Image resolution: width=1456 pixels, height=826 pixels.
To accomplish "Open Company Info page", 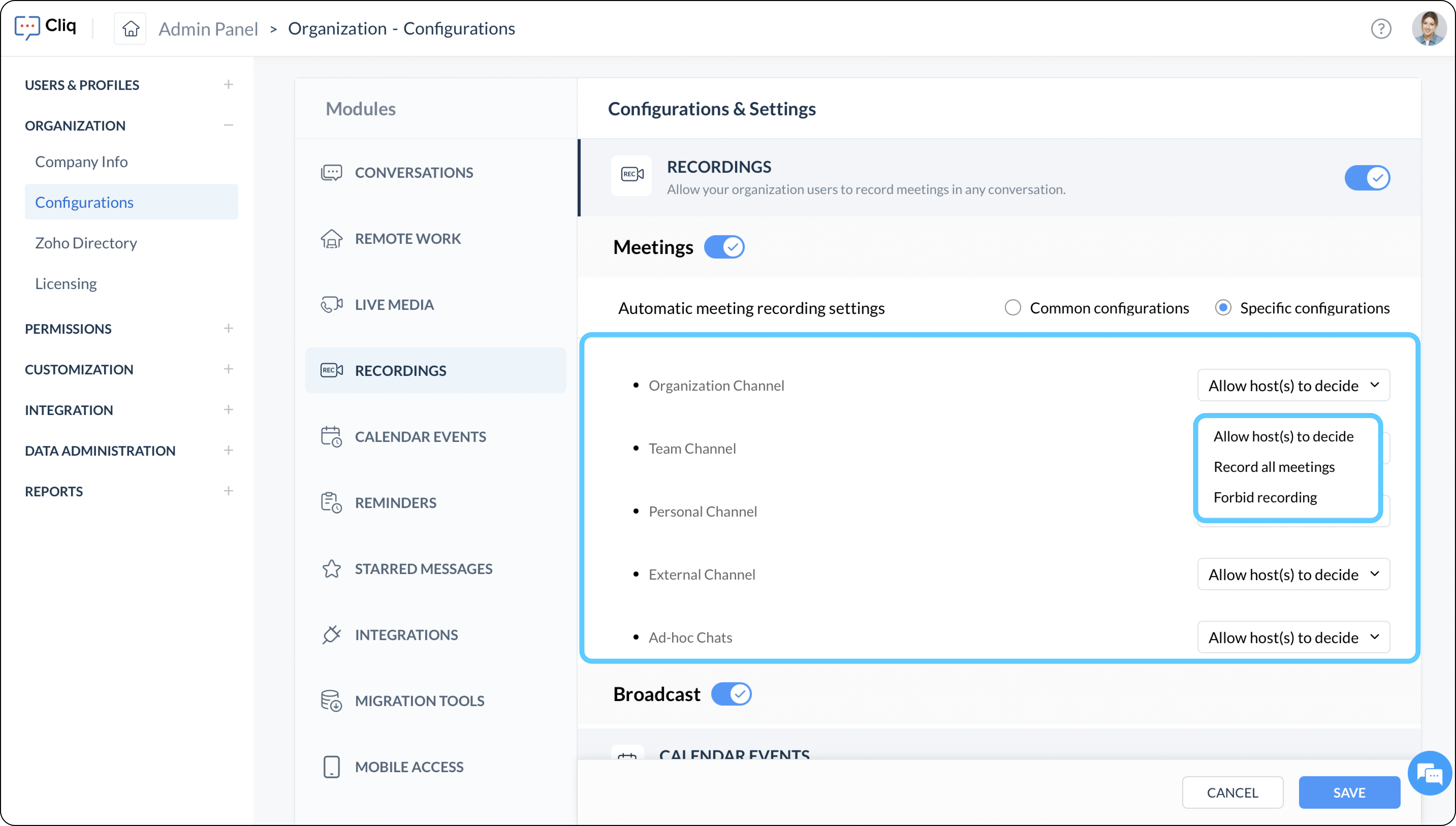I will click(x=81, y=162).
